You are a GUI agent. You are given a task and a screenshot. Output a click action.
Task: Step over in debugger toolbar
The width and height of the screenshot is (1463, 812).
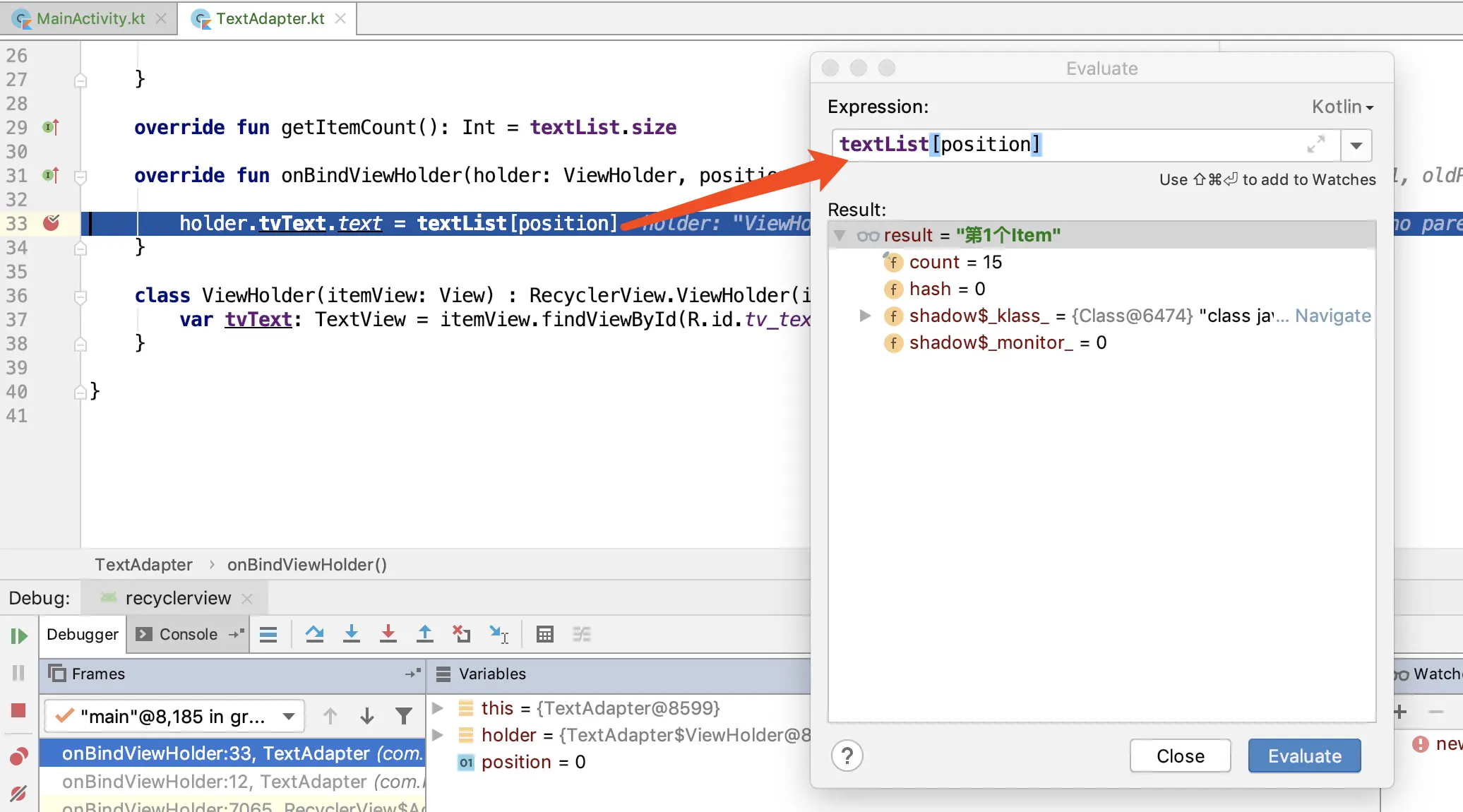coord(315,634)
